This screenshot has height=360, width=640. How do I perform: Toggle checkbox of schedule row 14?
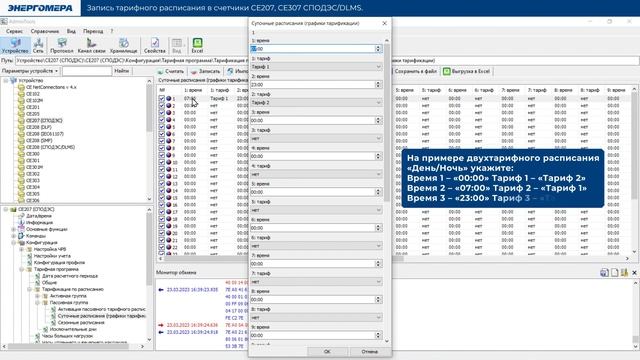(162, 190)
